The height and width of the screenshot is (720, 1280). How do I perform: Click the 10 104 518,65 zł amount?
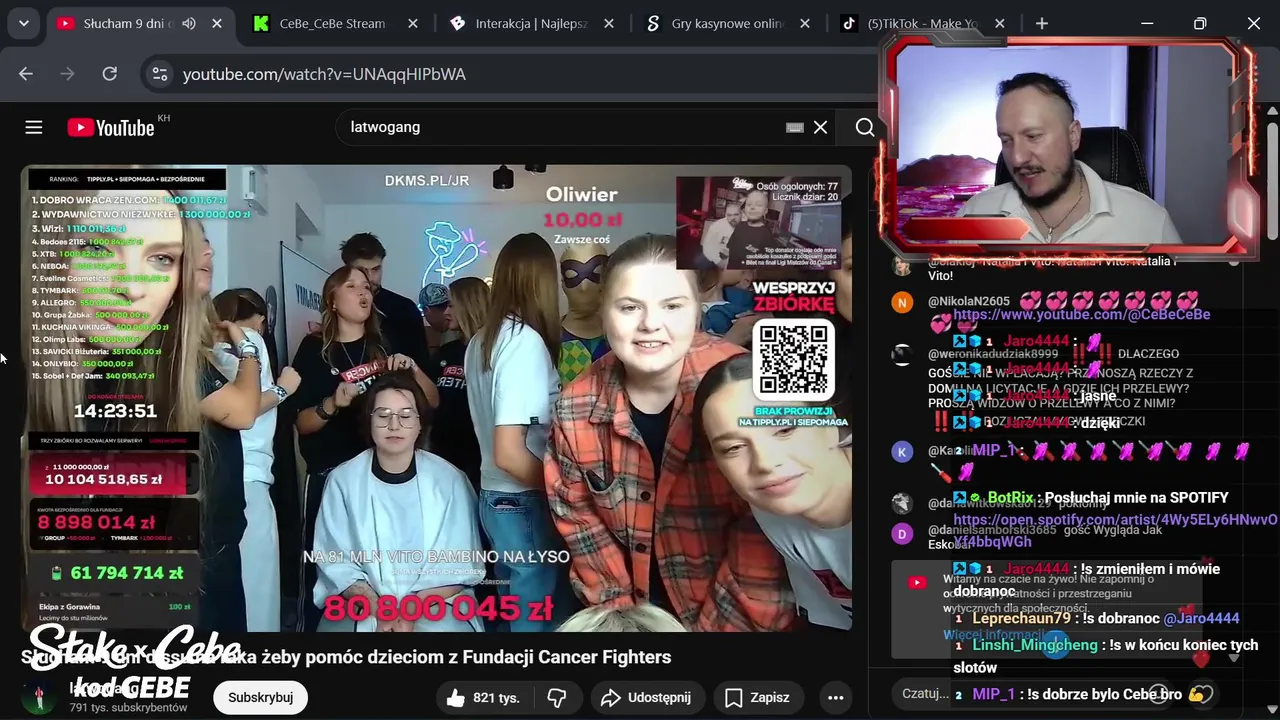point(103,479)
